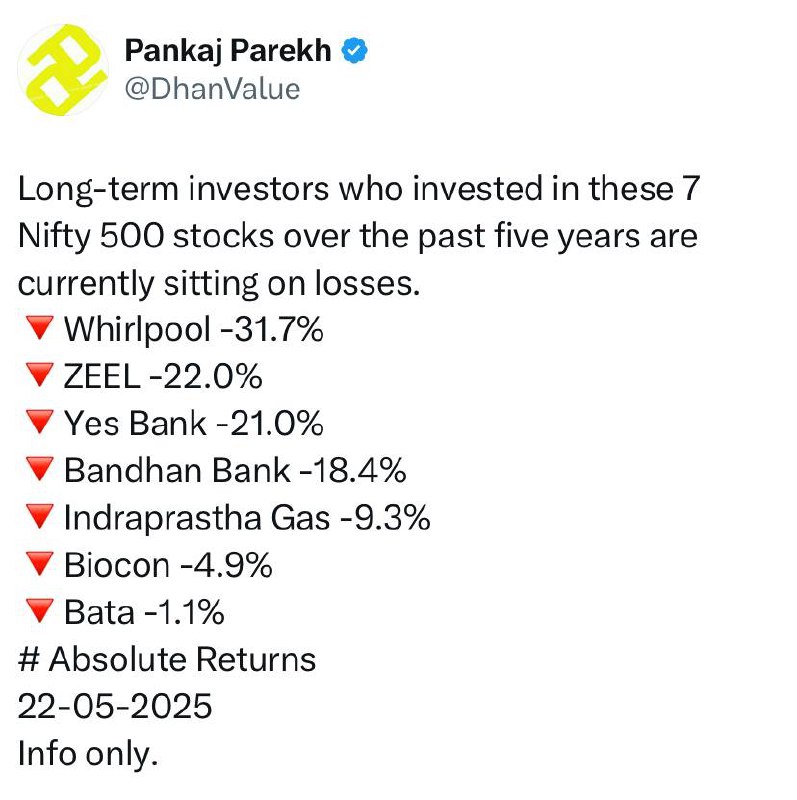Click red down-triangle beside Indraprastha Gas
The width and height of the screenshot is (797, 800).
point(40,517)
